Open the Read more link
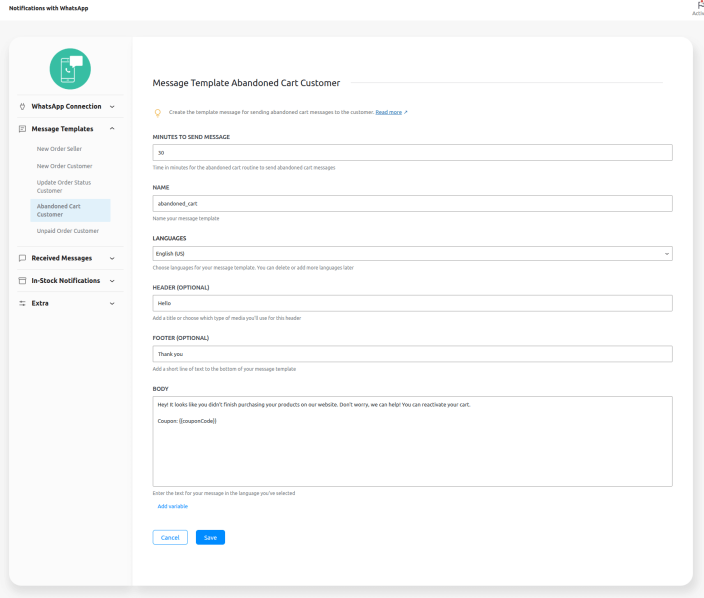This screenshot has height=598, width=704. coord(391,112)
